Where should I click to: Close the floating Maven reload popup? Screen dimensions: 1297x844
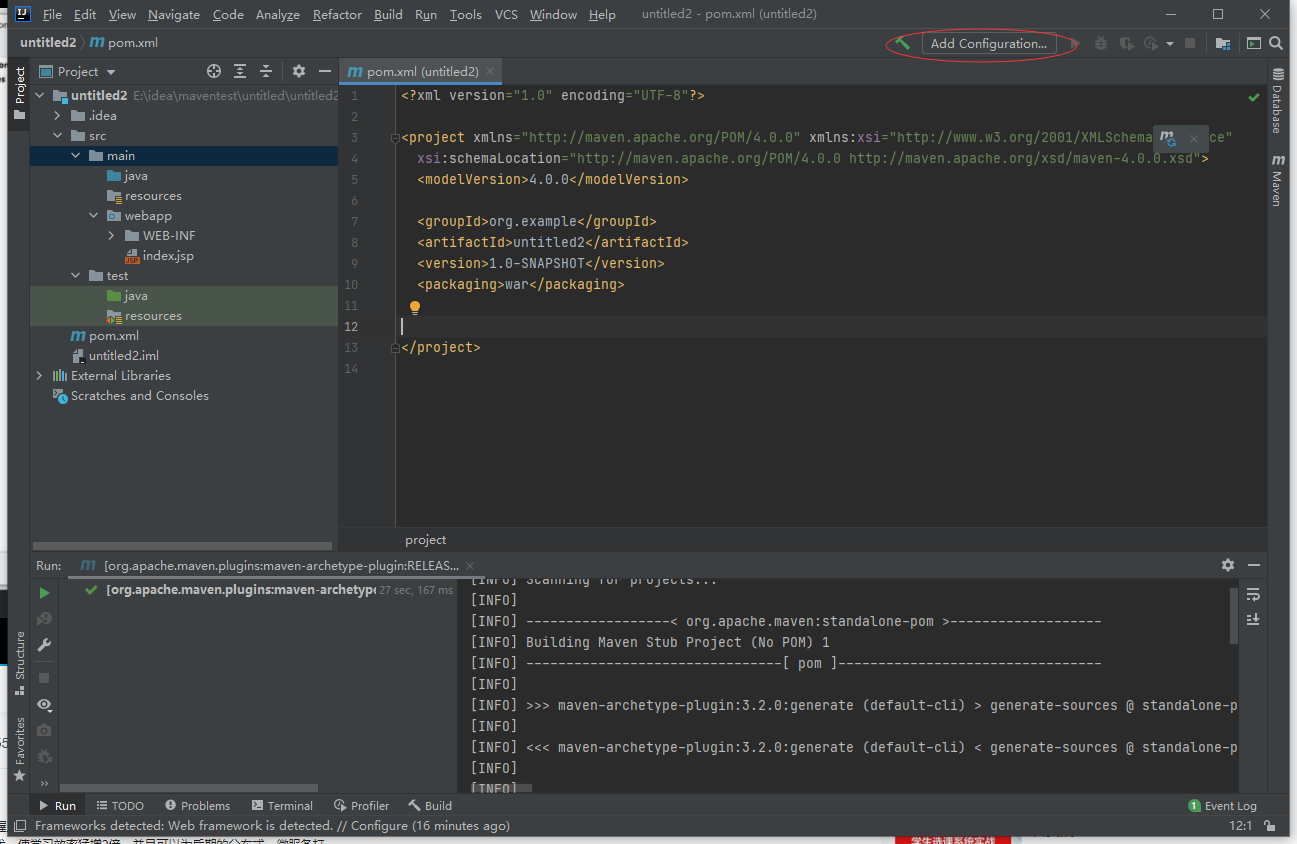click(x=1193, y=139)
